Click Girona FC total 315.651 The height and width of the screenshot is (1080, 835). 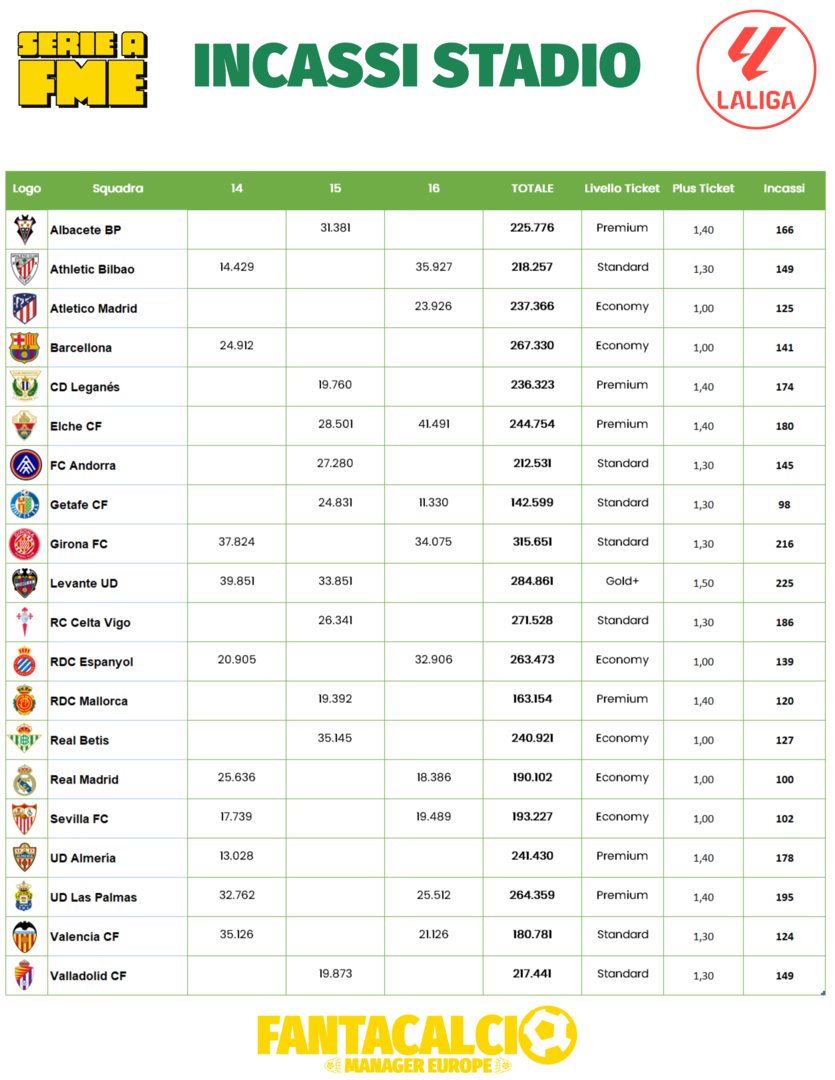pos(532,542)
